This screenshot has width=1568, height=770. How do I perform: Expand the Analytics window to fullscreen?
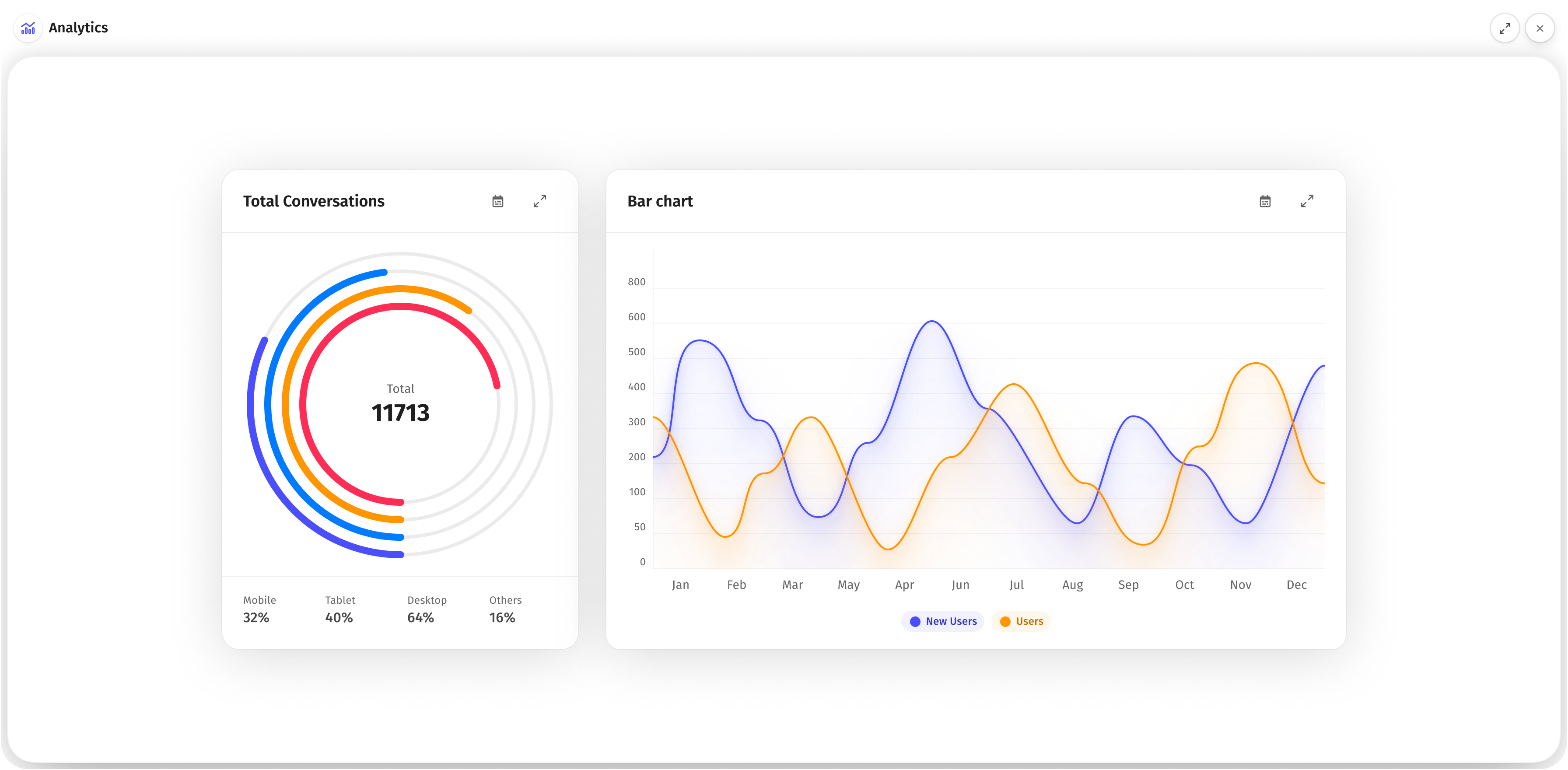1504,28
